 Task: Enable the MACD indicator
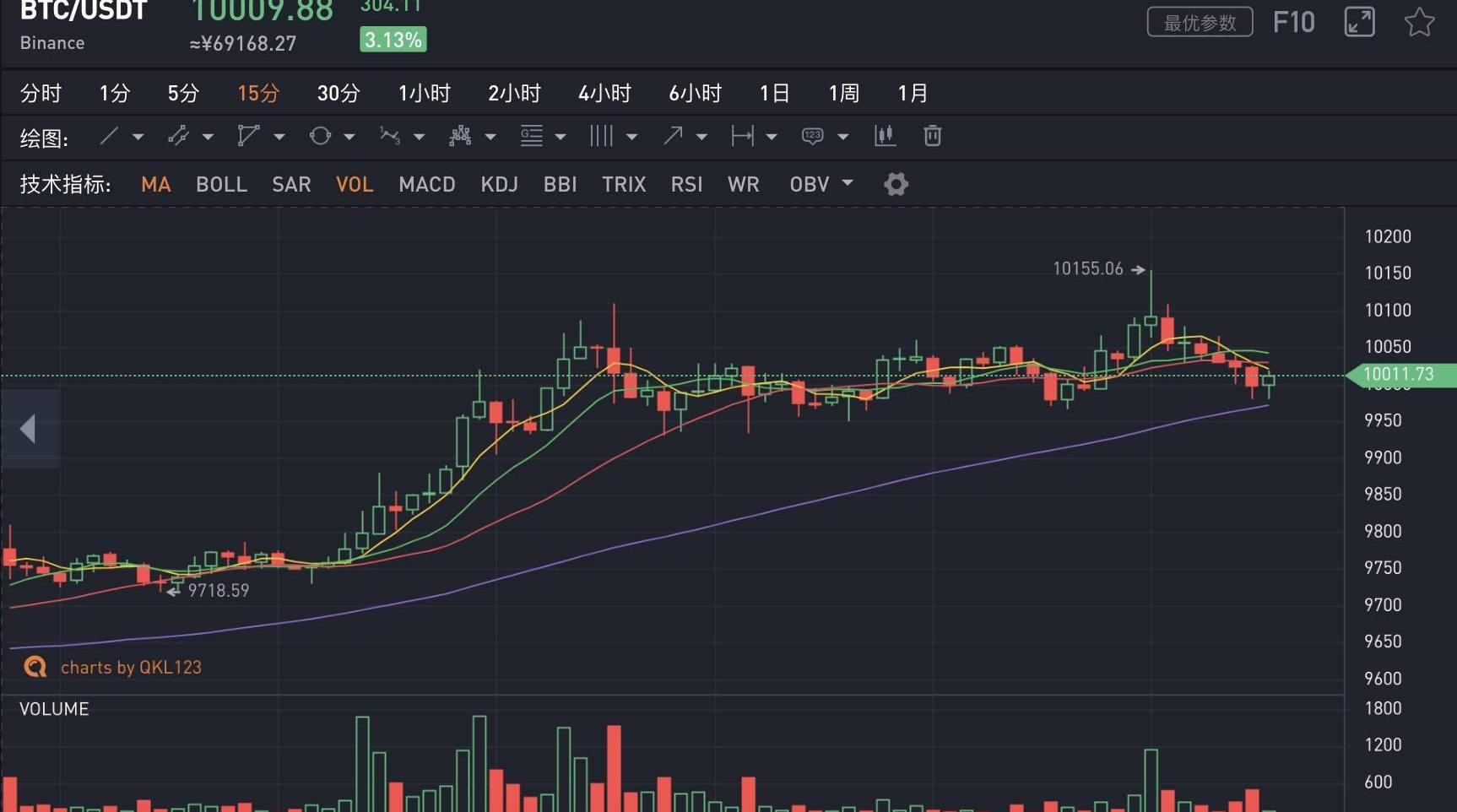coord(427,184)
